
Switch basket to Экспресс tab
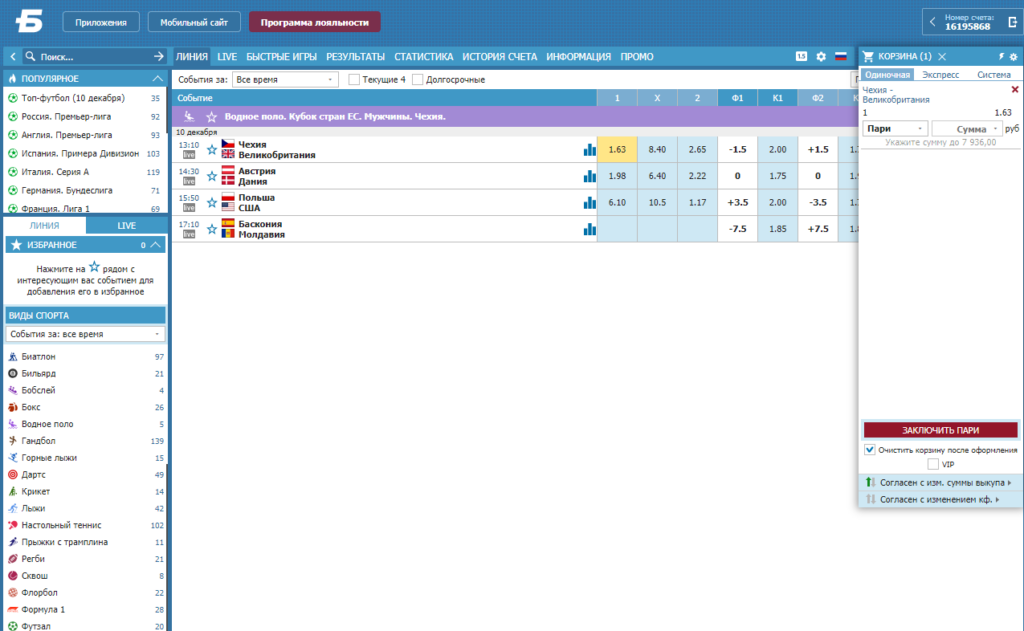[940, 75]
